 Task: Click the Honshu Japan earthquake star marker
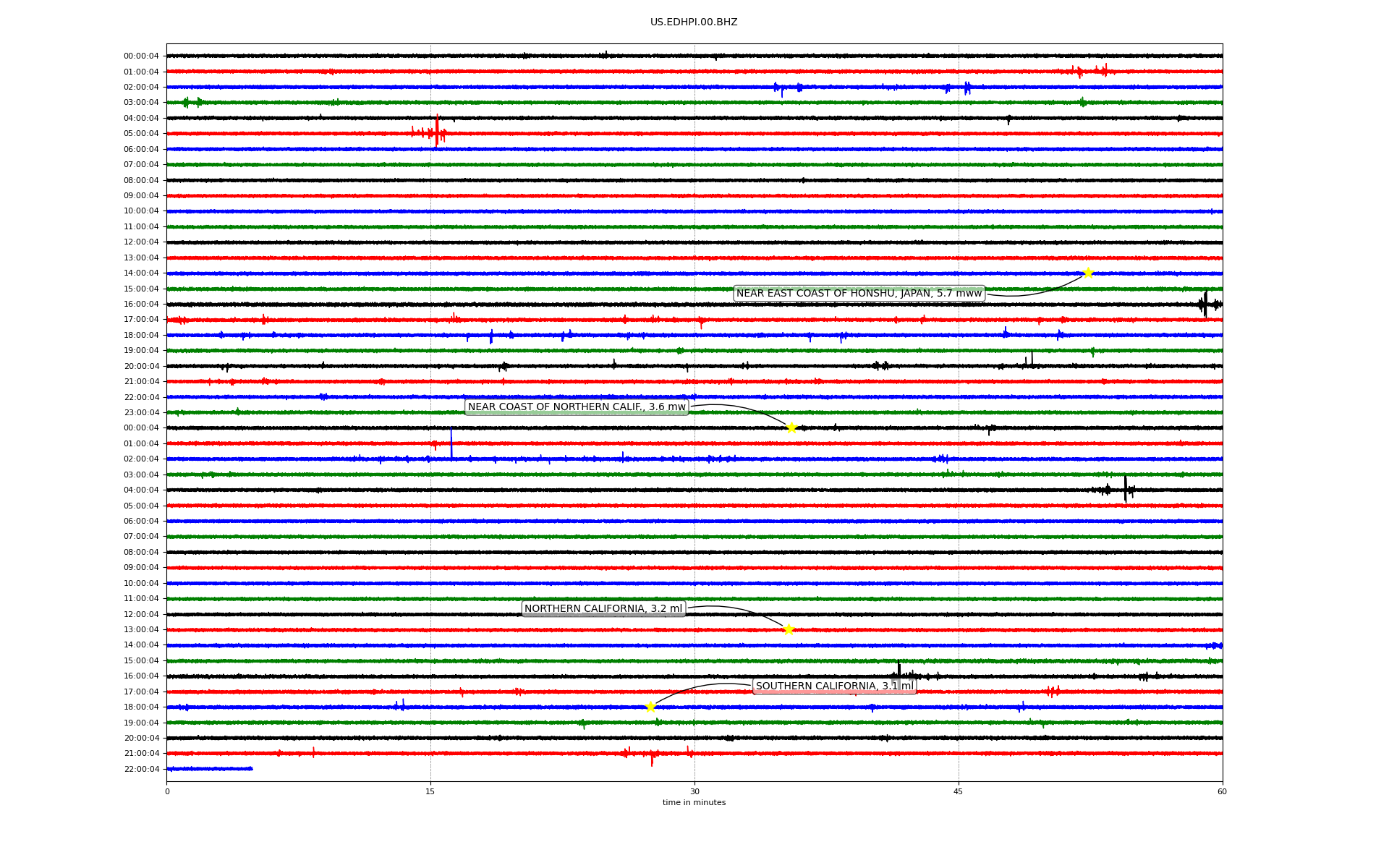(1088, 273)
